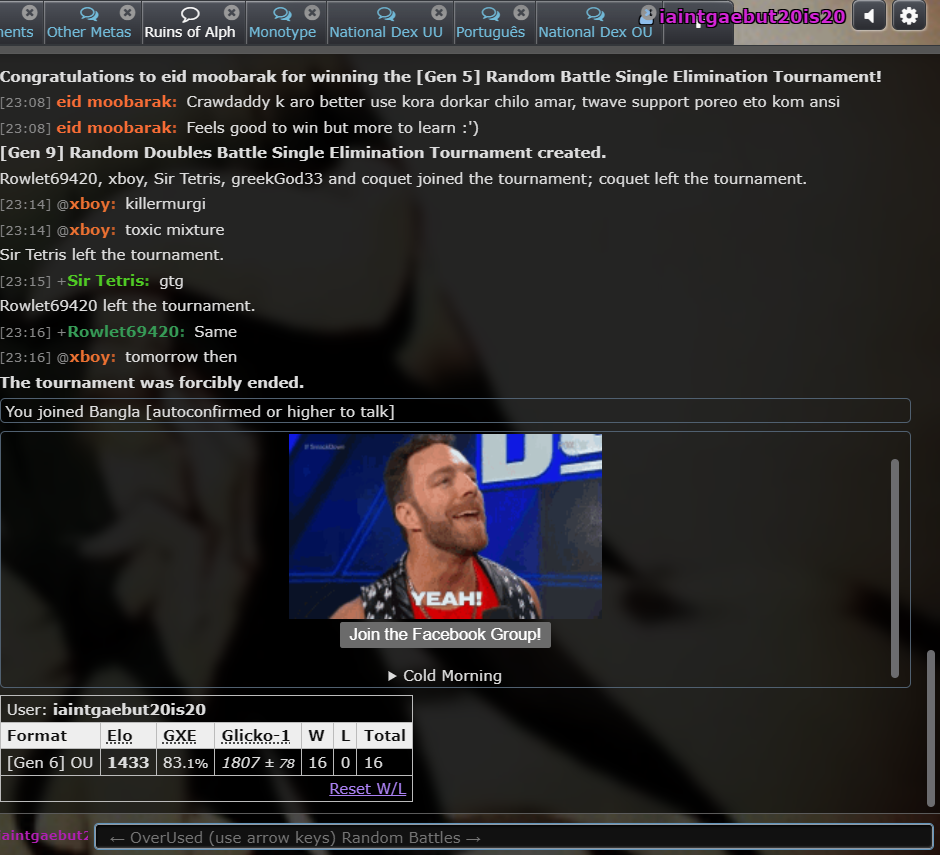Viewport: 940px width, 855px height.
Task: Click Sir Tetris username beside gtg
Action: coord(109,281)
